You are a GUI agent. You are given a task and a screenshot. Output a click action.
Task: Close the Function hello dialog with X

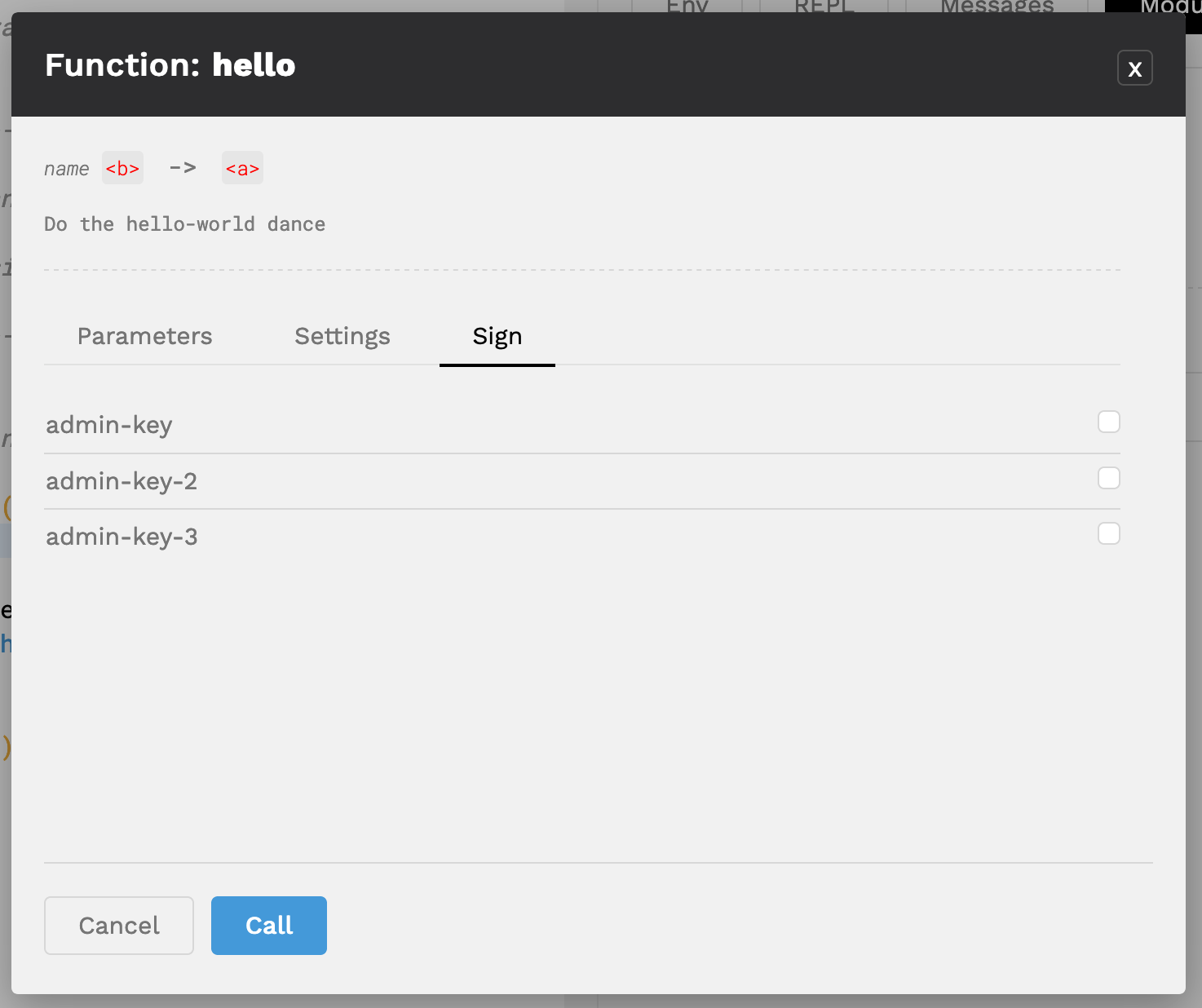pyautogui.click(x=1134, y=68)
